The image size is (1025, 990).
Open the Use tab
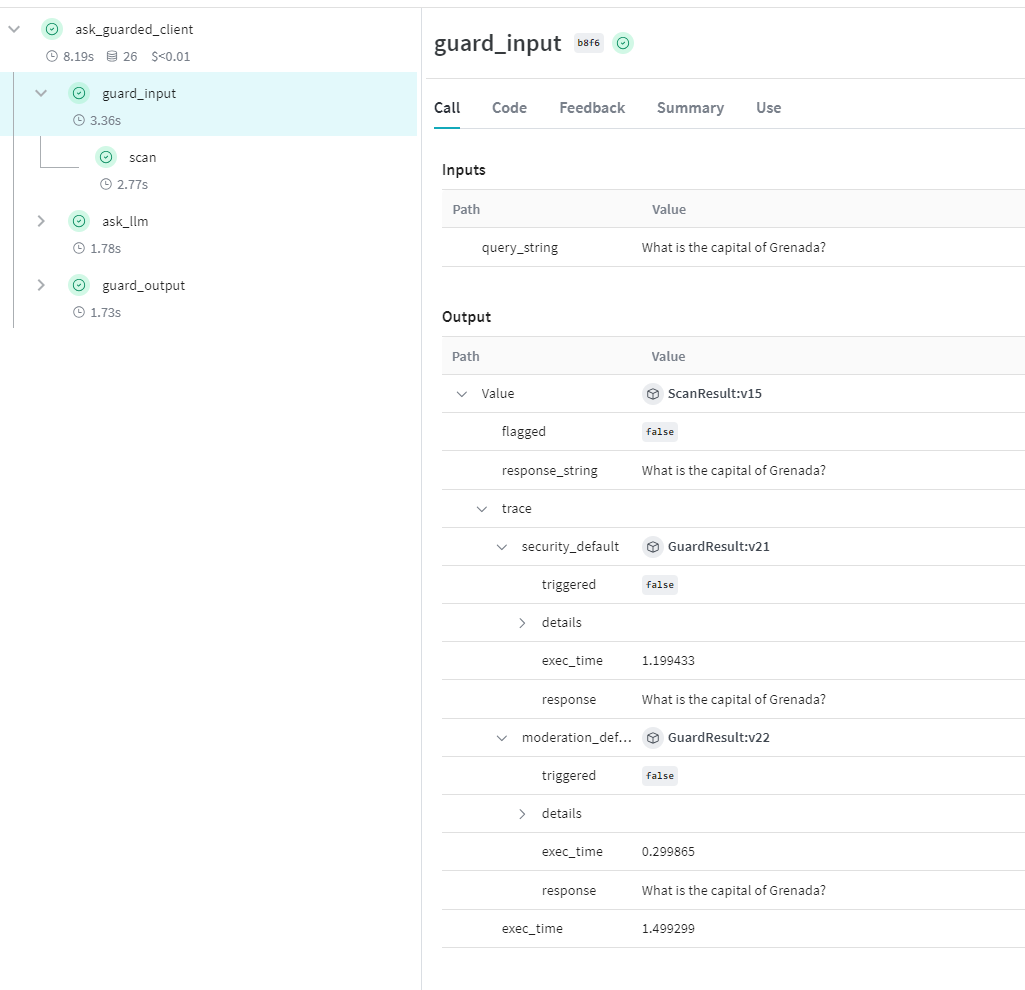click(769, 108)
